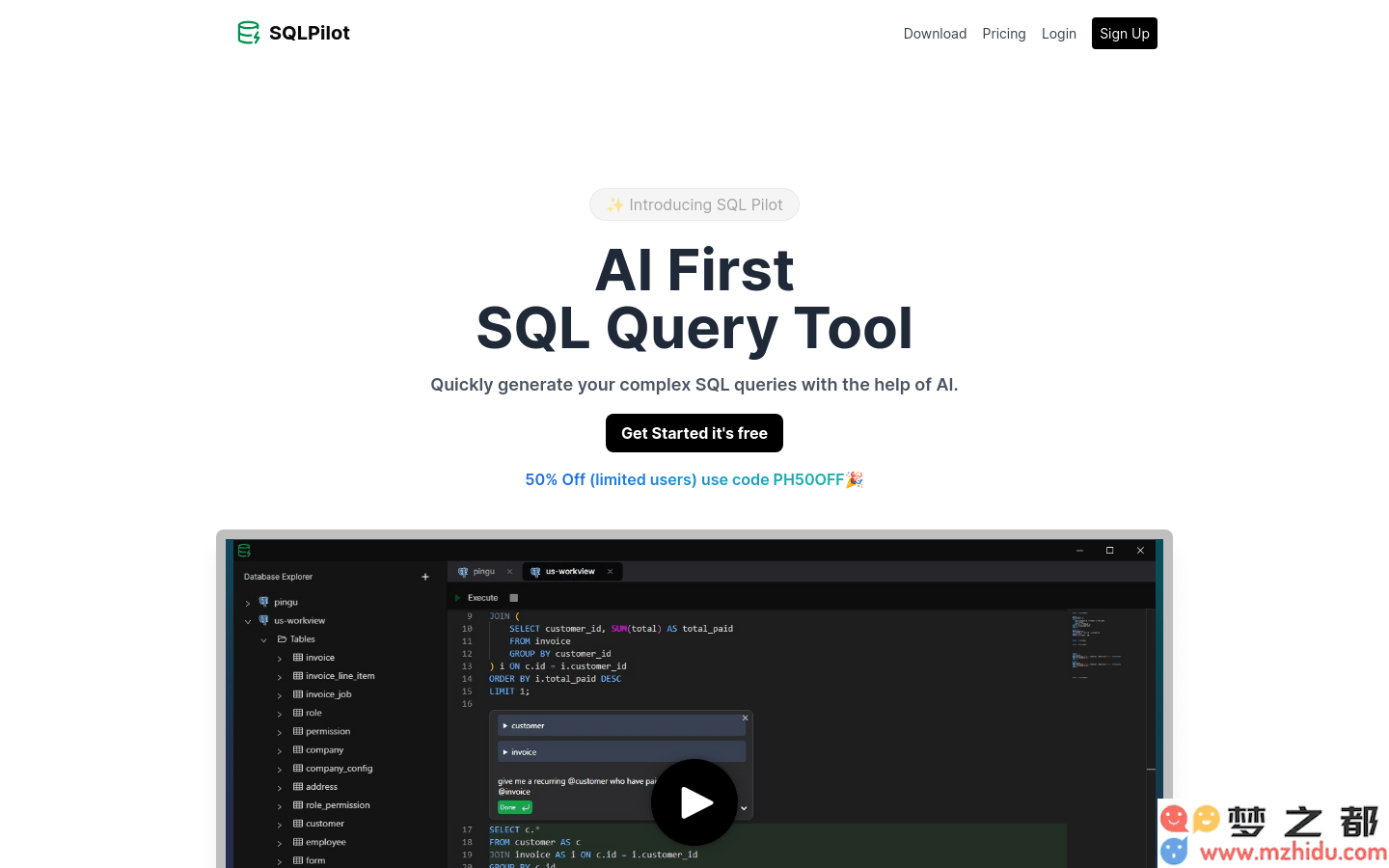Click the Database Explorer heading
The width and height of the screenshot is (1389, 868).
click(x=278, y=577)
